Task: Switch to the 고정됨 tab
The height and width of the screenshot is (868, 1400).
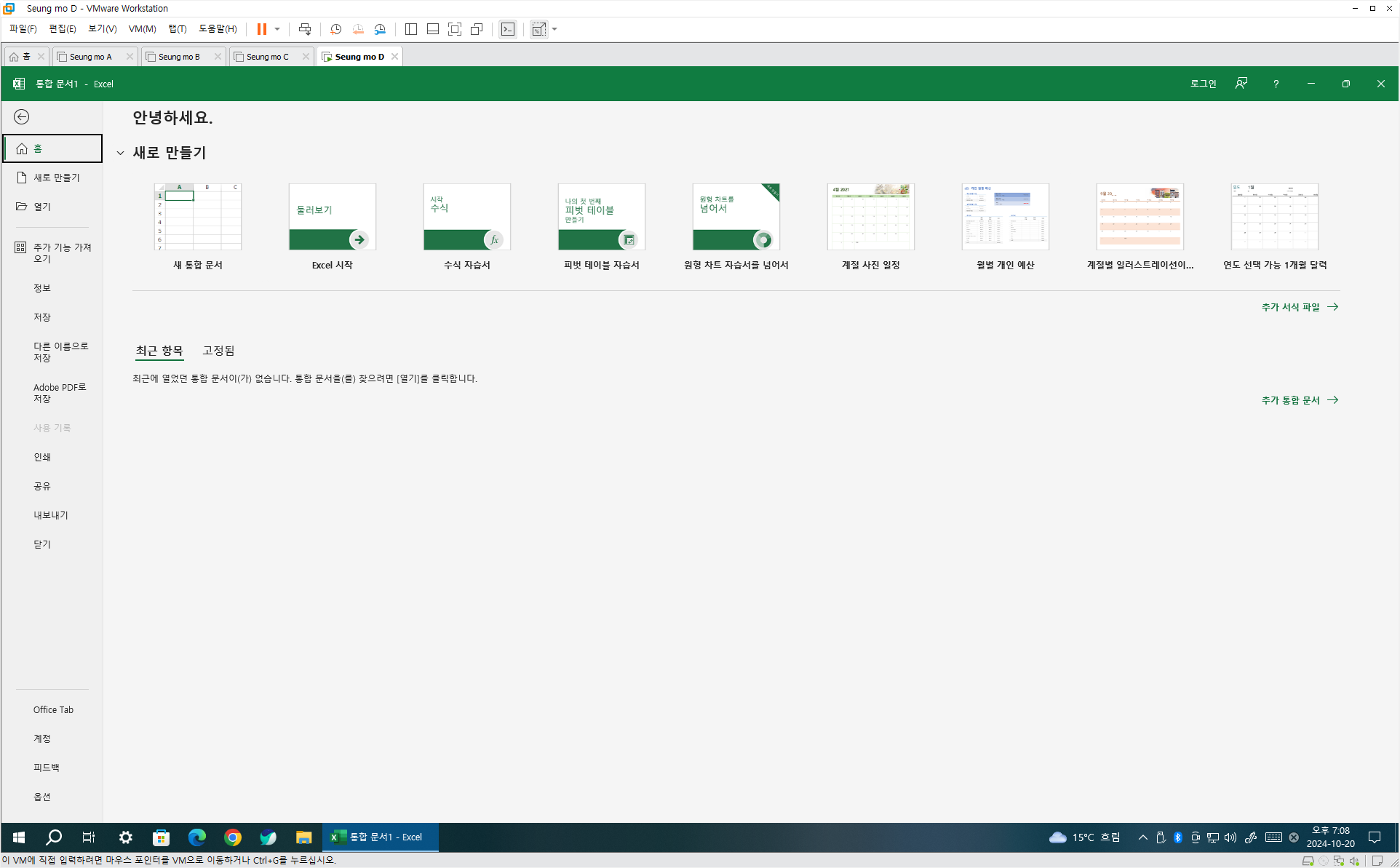Action: 218,351
